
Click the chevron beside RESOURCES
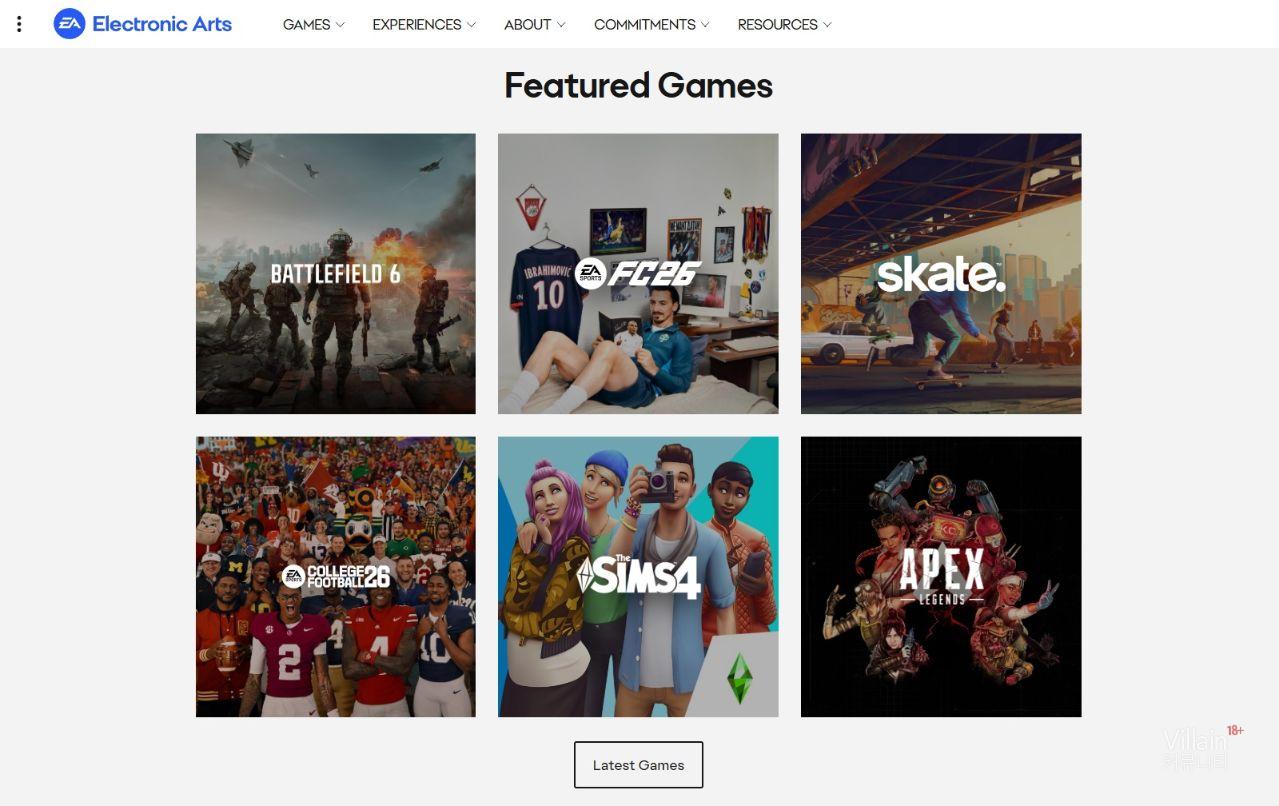(x=827, y=24)
